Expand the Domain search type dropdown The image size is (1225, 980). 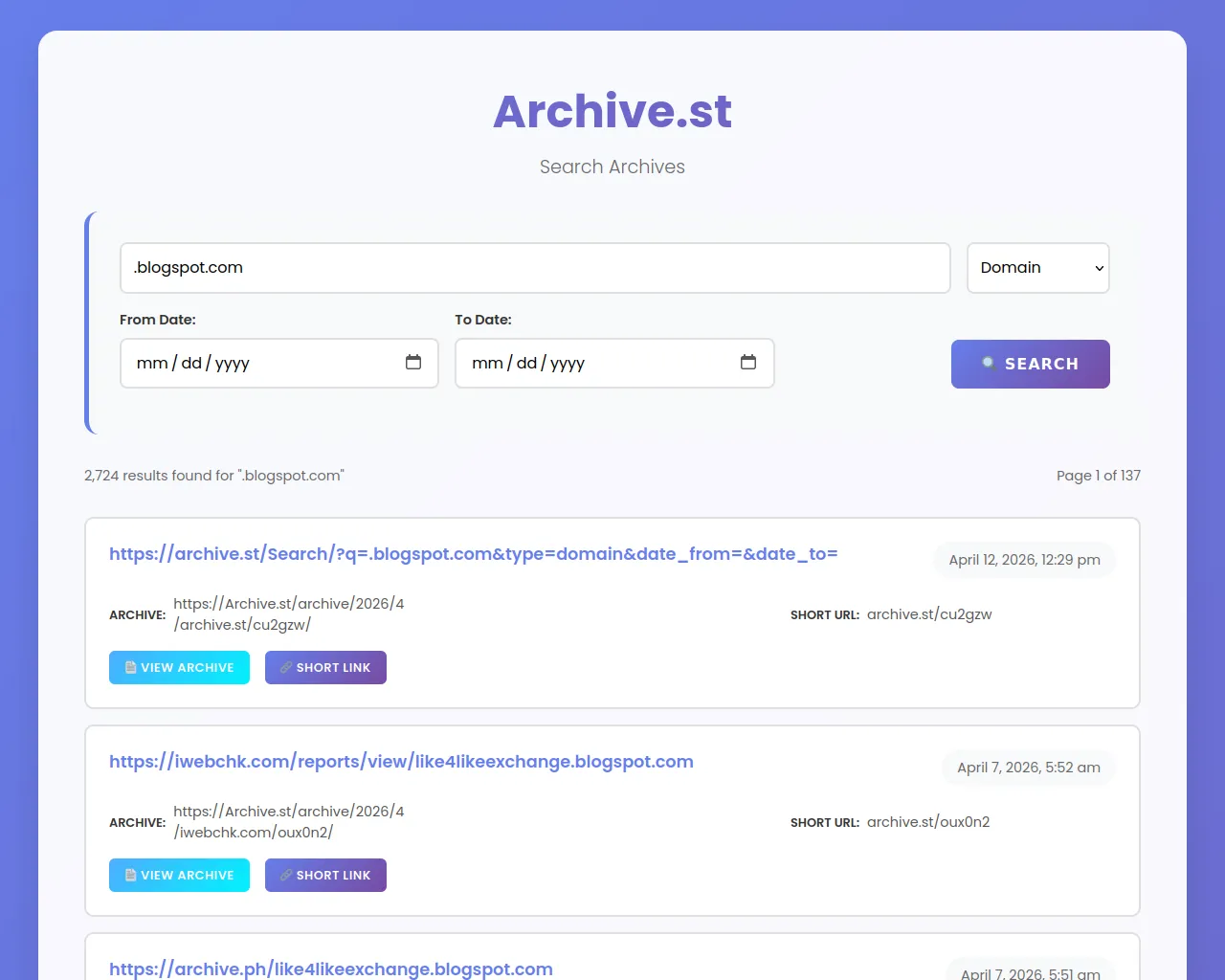tap(1038, 268)
